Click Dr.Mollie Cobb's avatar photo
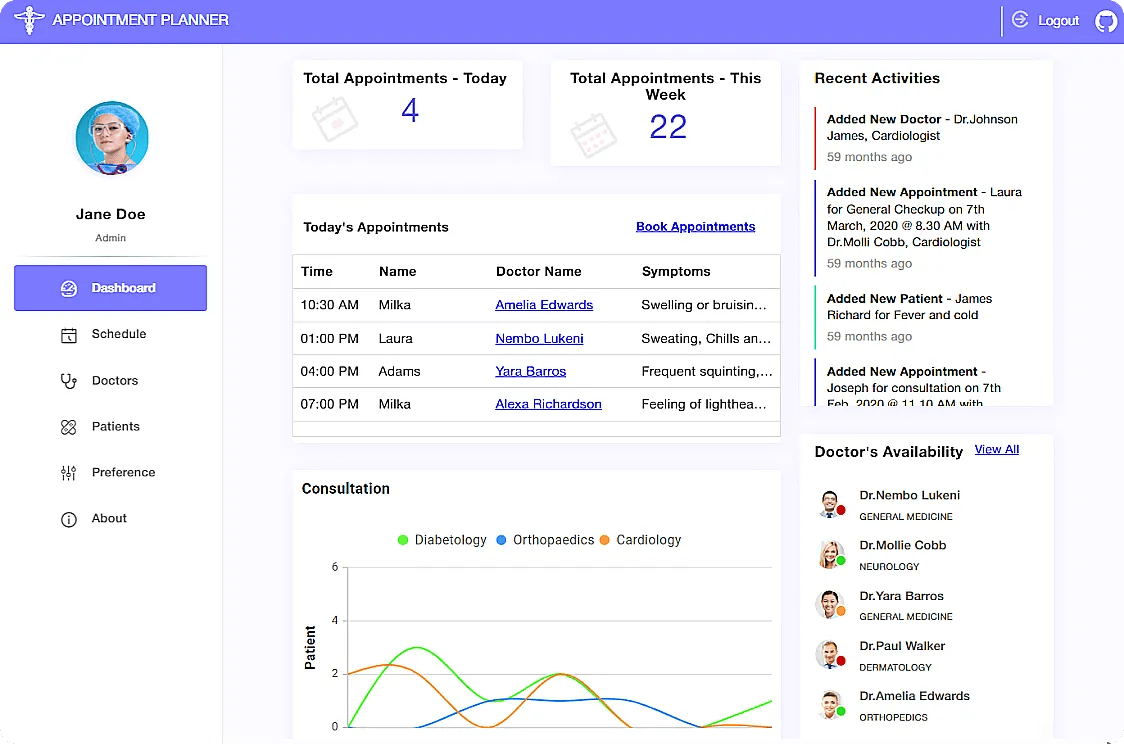The height and width of the screenshot is (744, 1124). 831,554
